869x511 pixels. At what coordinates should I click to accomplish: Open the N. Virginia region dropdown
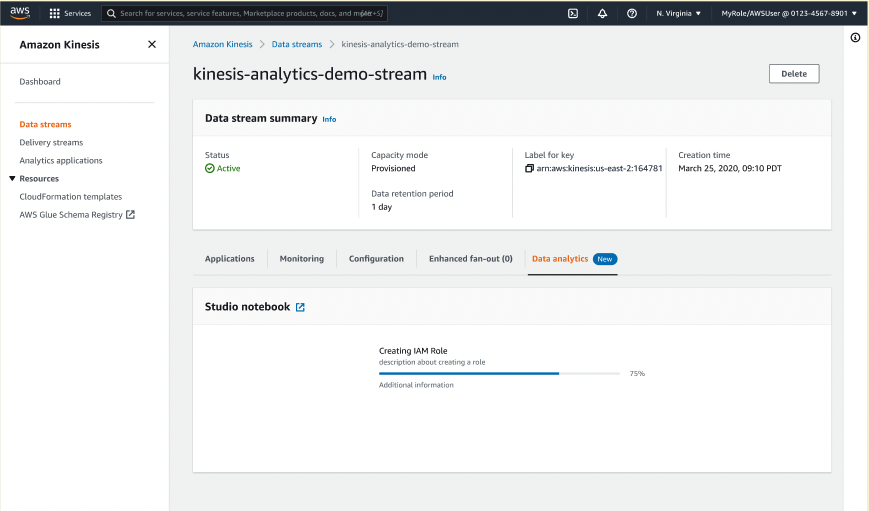678,13
